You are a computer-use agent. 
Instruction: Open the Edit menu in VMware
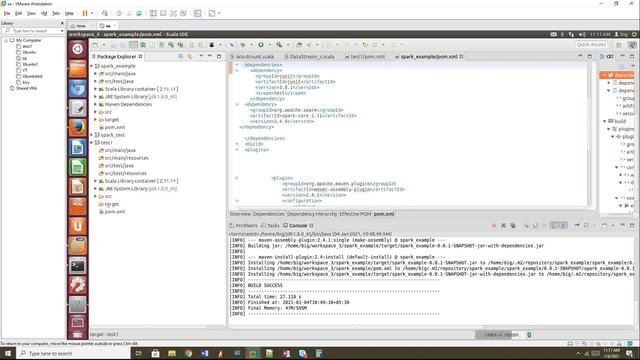tap(18, 13)
